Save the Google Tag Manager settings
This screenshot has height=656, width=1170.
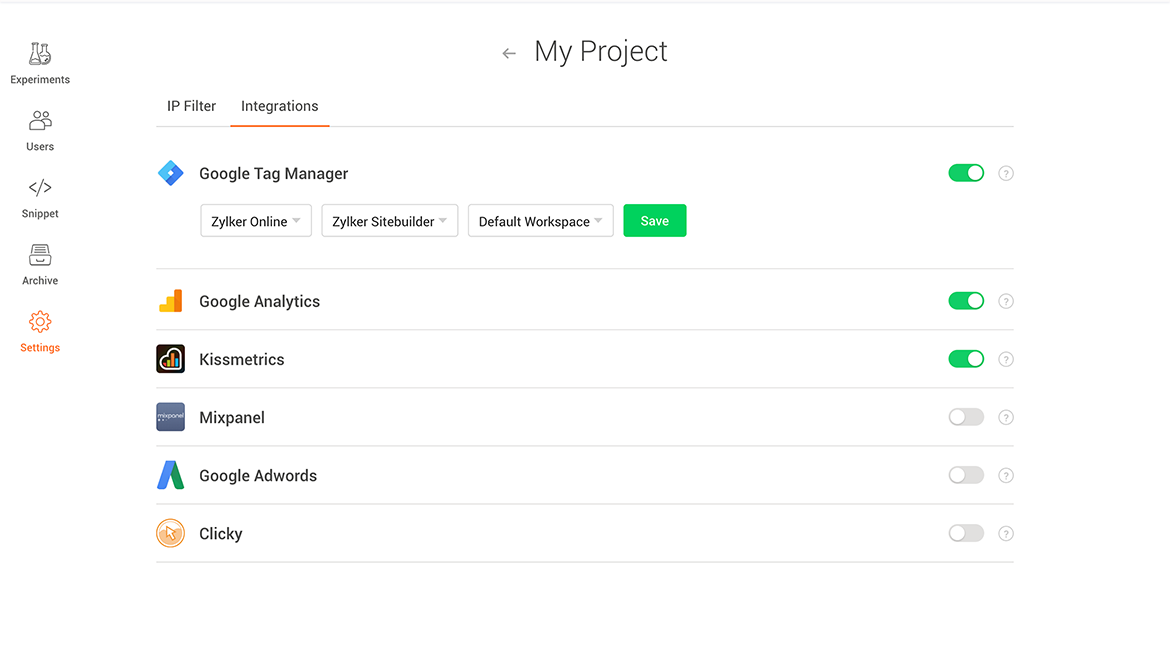click(x=654, y=221)
